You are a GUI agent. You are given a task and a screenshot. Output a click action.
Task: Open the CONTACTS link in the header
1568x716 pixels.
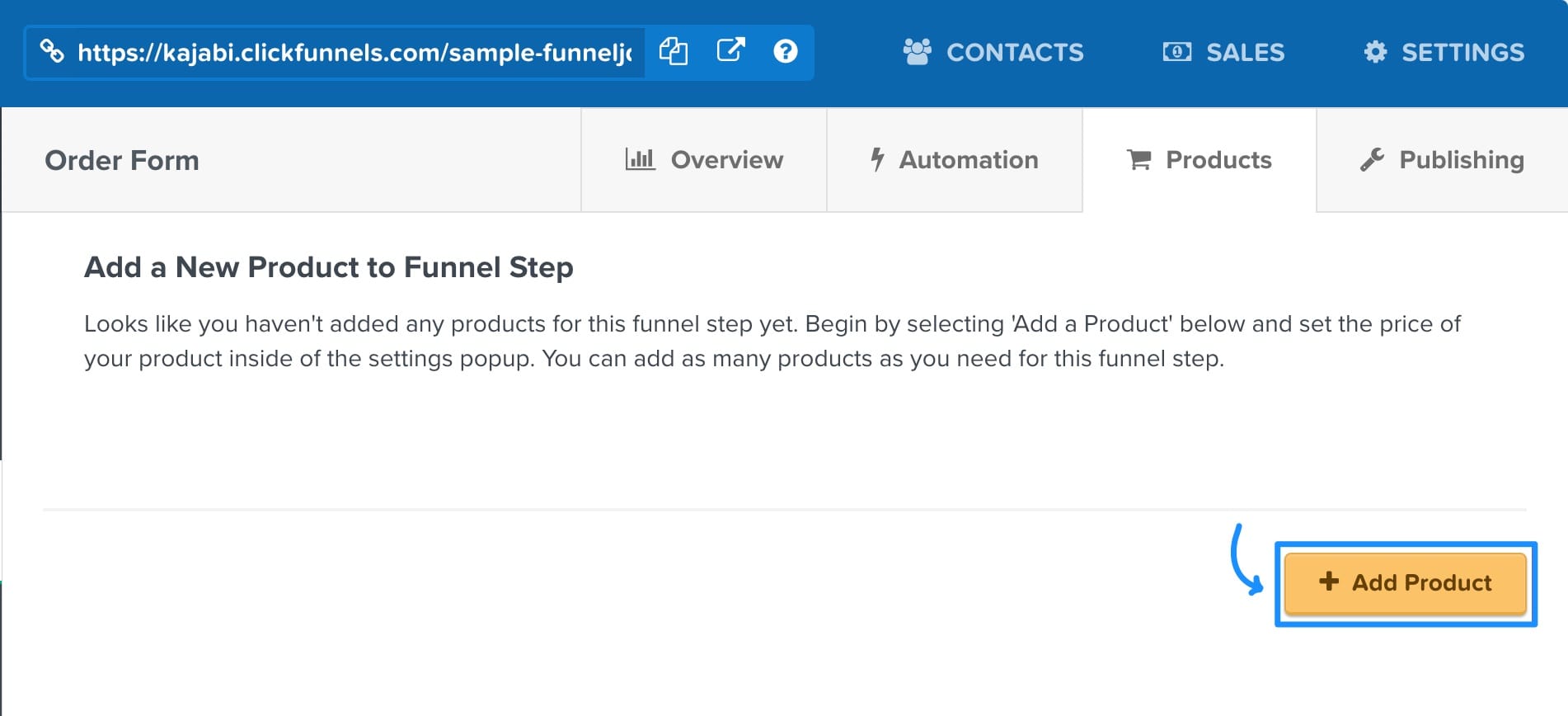[1014, 52]
